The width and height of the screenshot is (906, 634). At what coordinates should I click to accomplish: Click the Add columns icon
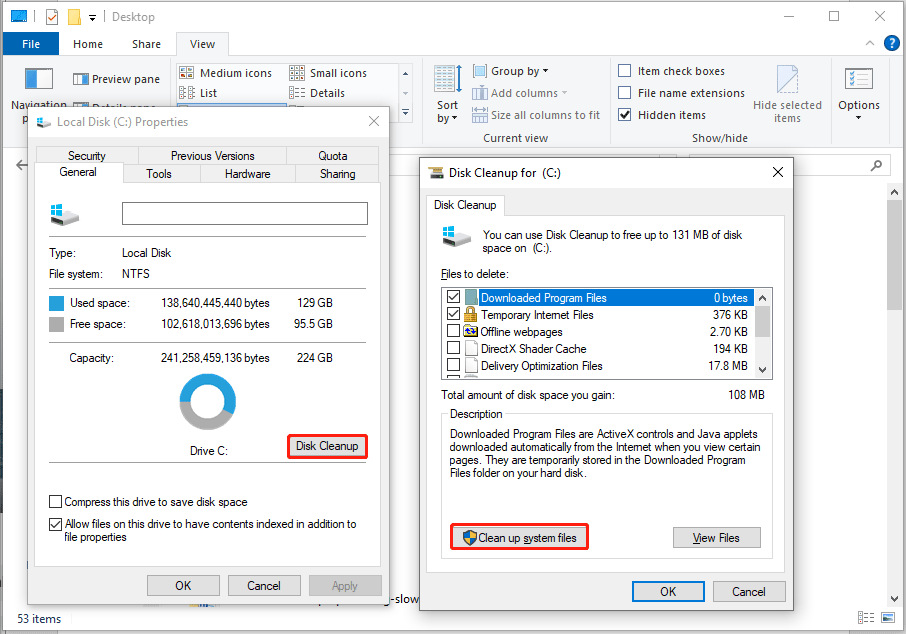[x=480, y=92]
